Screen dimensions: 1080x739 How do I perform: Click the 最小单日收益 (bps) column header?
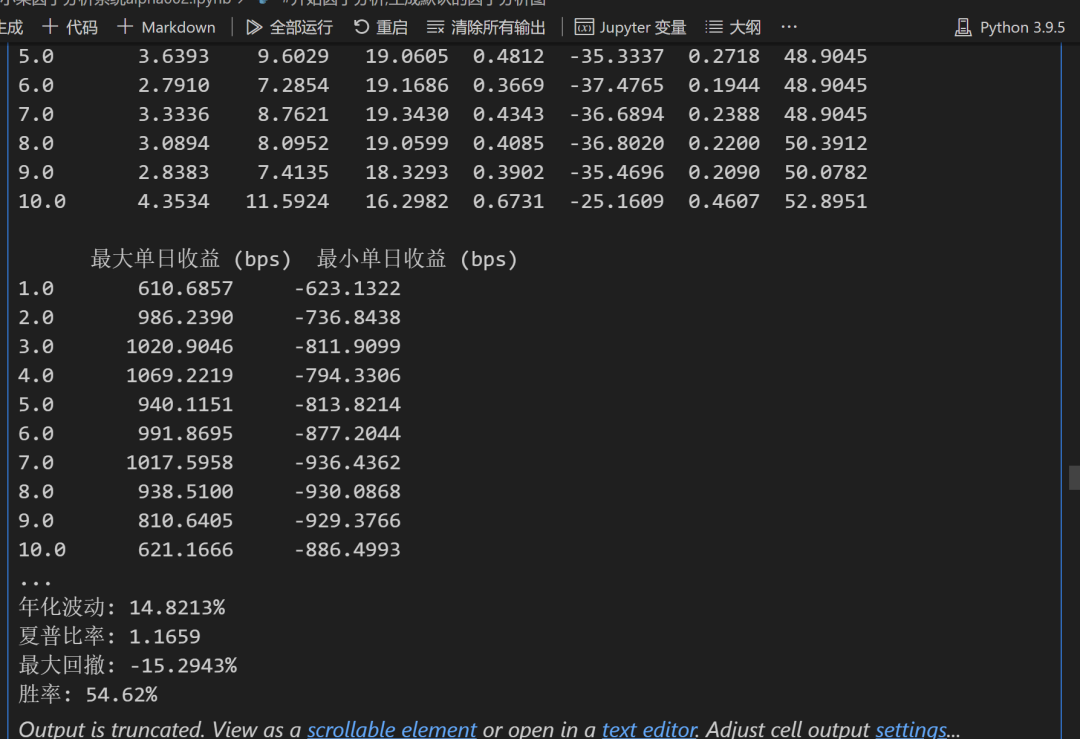(417, 260)
